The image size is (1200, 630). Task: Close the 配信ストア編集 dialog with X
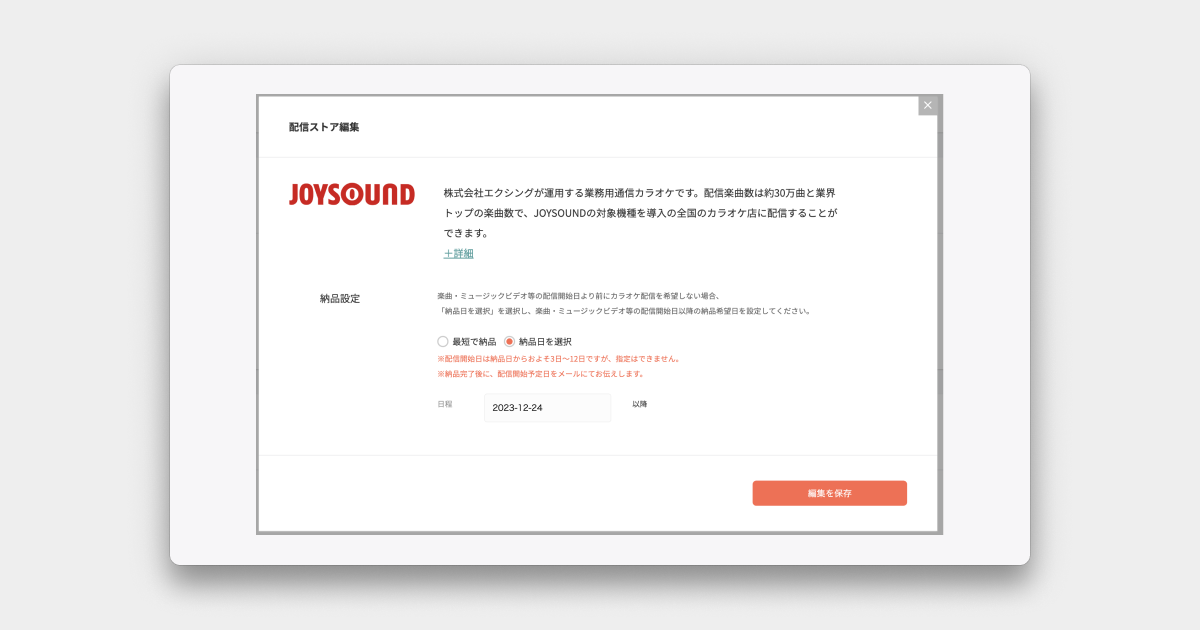927,105
